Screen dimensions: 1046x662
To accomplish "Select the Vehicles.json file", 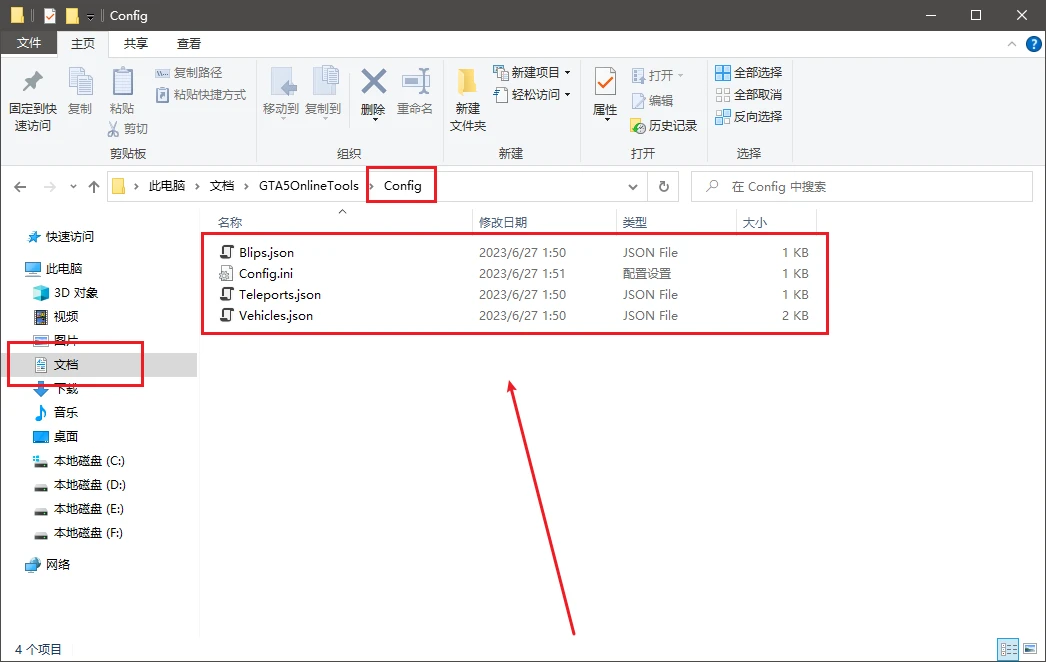I will [275, 316].
